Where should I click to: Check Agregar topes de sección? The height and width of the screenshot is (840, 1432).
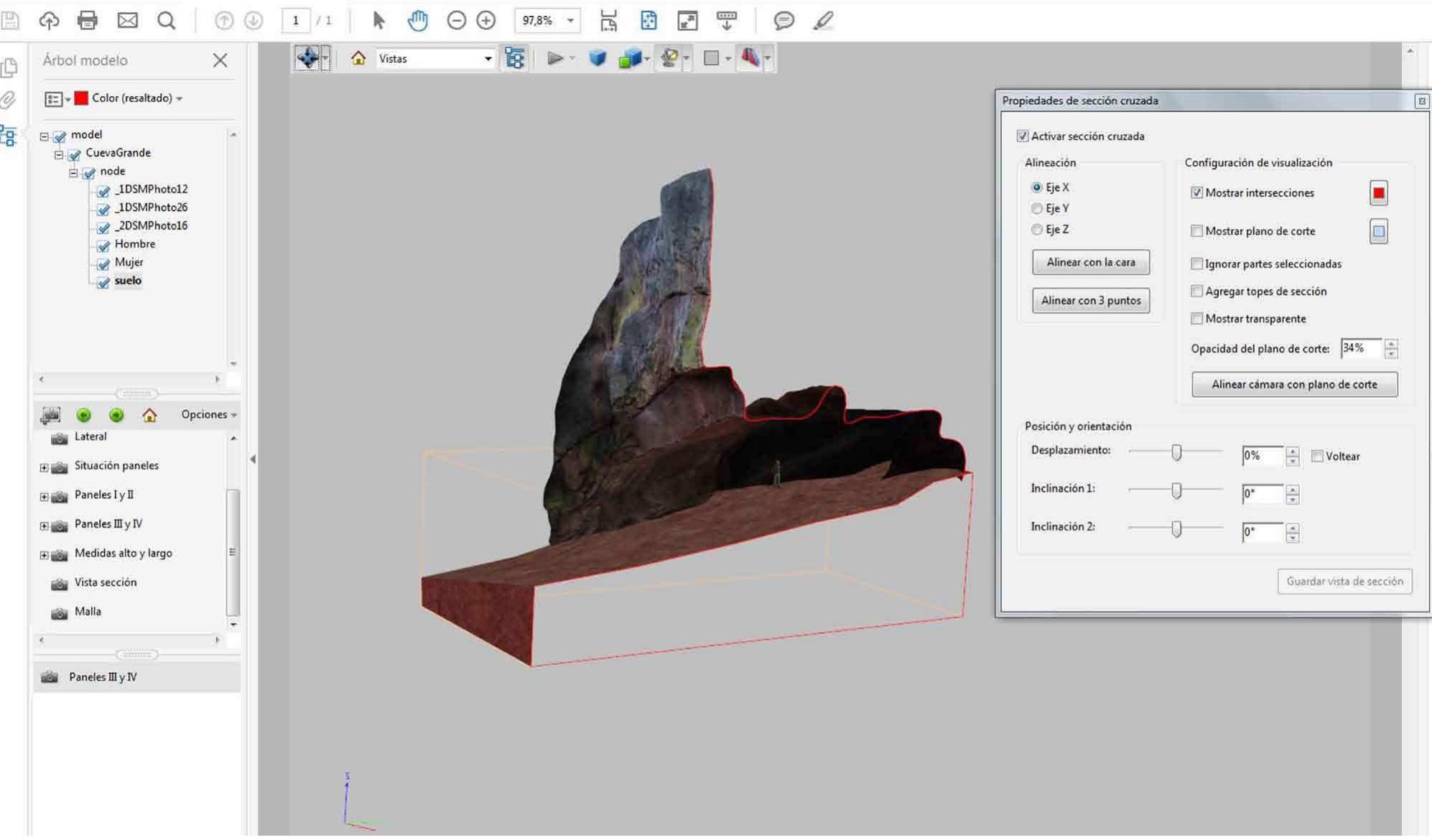[1196, 291]
